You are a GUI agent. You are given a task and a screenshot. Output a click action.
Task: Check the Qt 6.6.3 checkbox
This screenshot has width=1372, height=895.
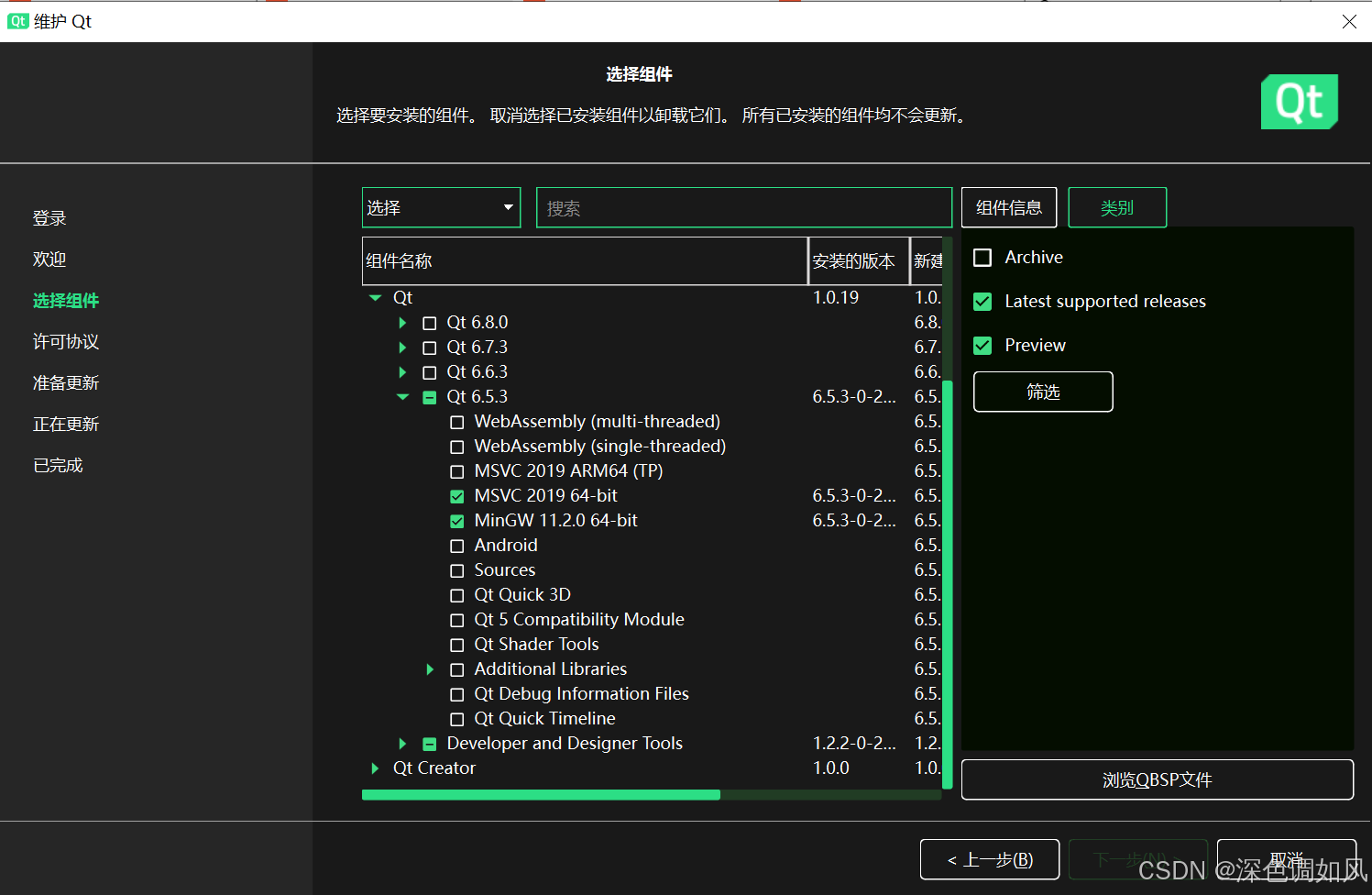pyautogui.click(x=429, y=372)
